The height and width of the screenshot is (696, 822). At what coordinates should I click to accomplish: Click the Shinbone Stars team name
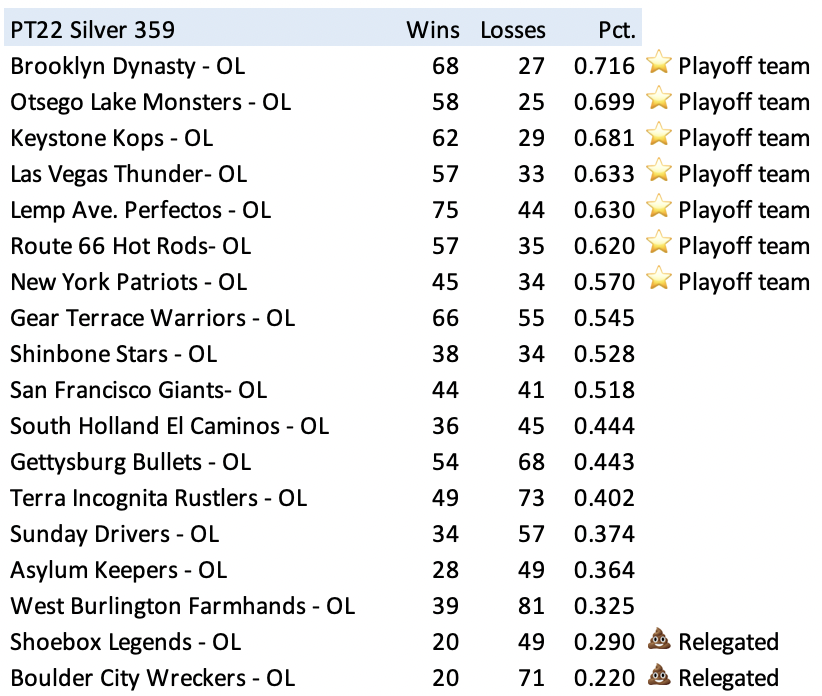coord(113,354)
